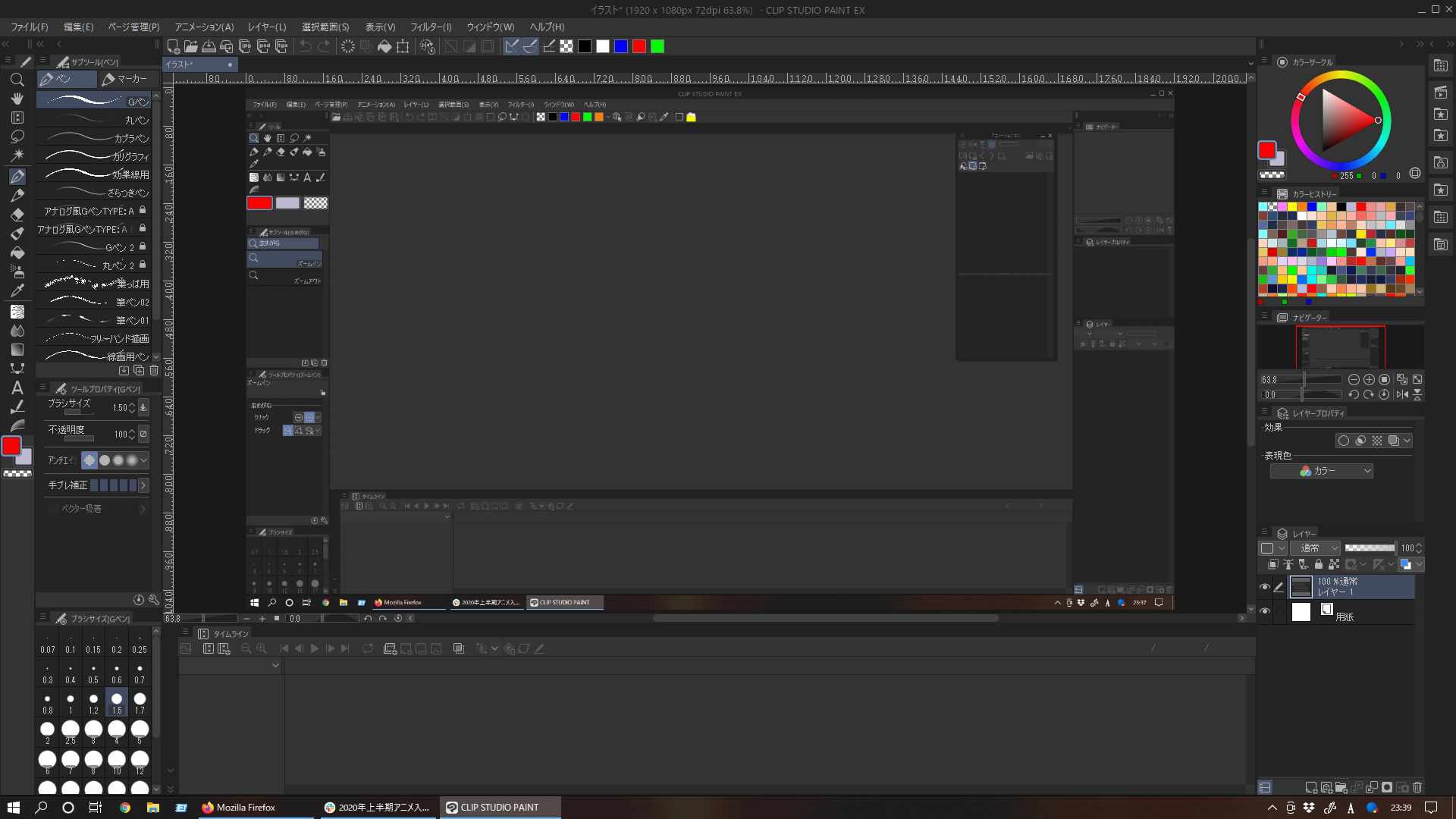The image size is (1456, 819).
Task: Toggle clip to layer below icon
Action: 1273,565
